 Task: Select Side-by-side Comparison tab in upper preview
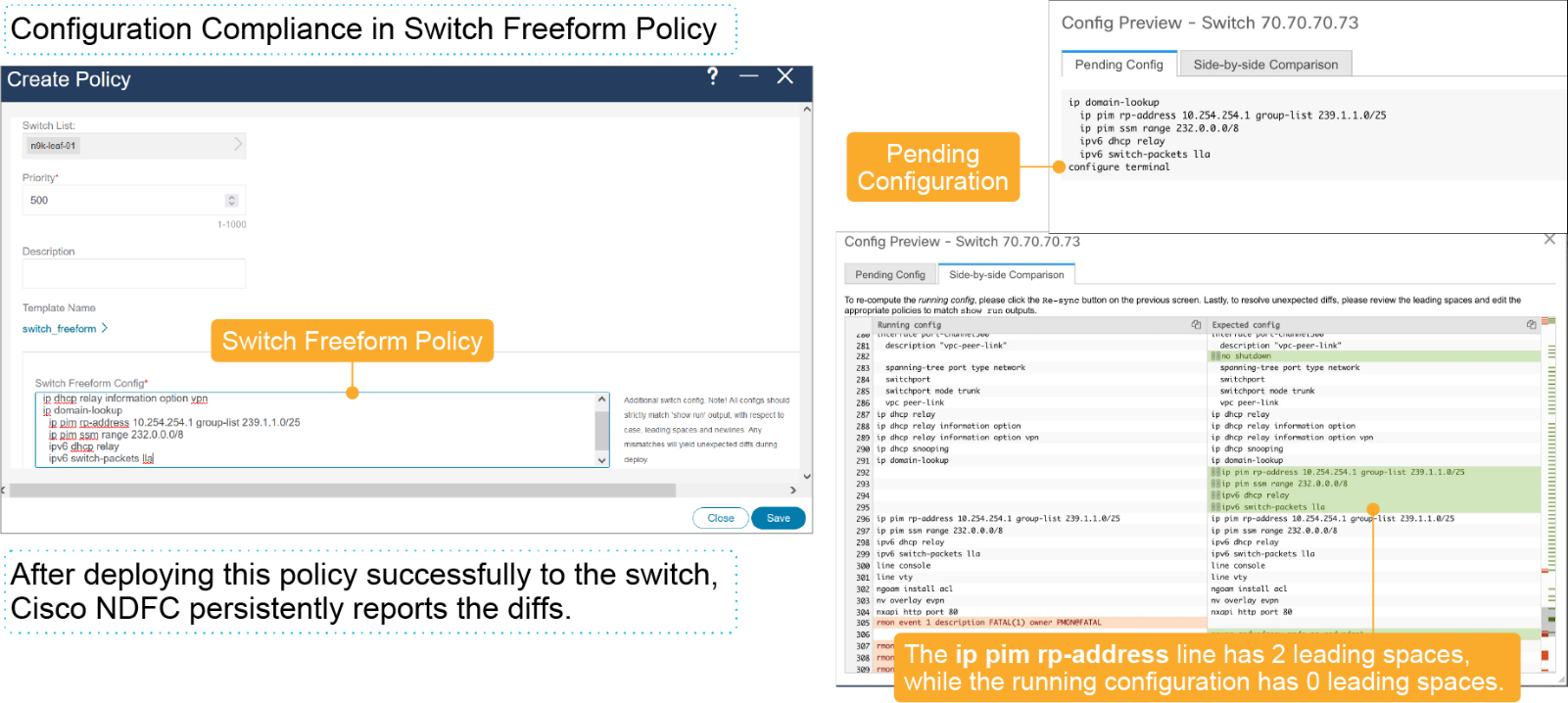pyautogui.click(x=1265, y=64)
